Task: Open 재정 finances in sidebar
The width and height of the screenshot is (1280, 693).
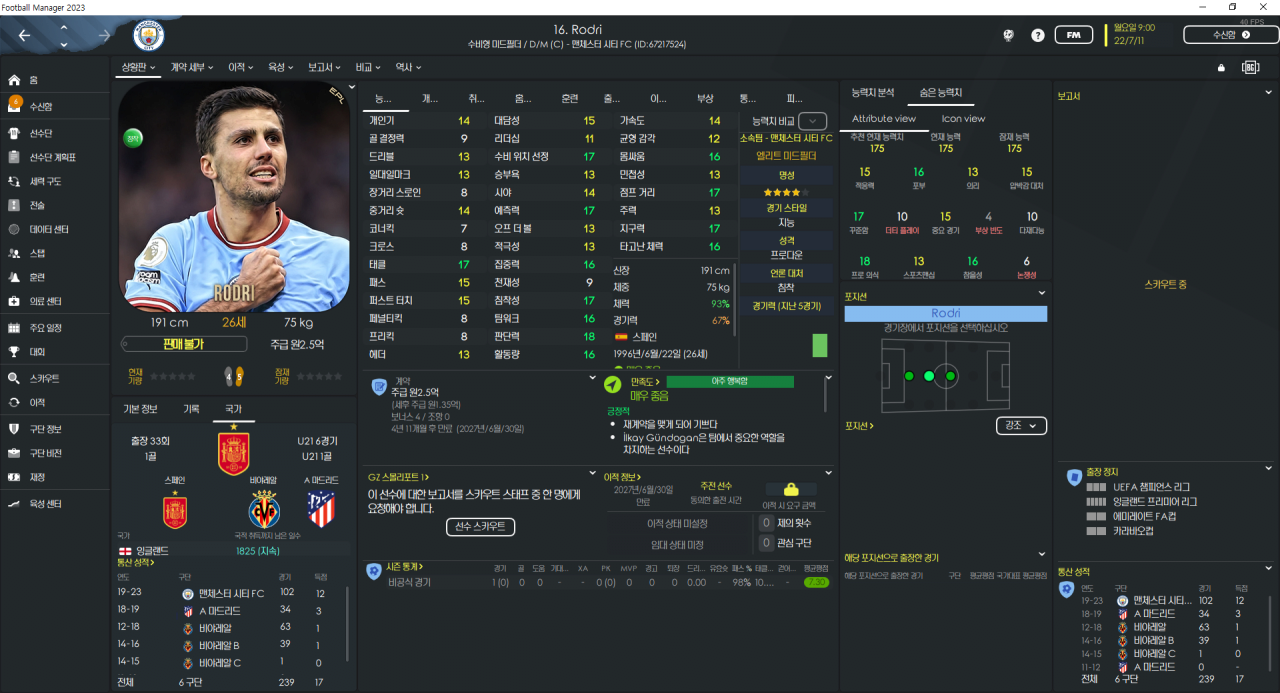Action: point(36,477)
